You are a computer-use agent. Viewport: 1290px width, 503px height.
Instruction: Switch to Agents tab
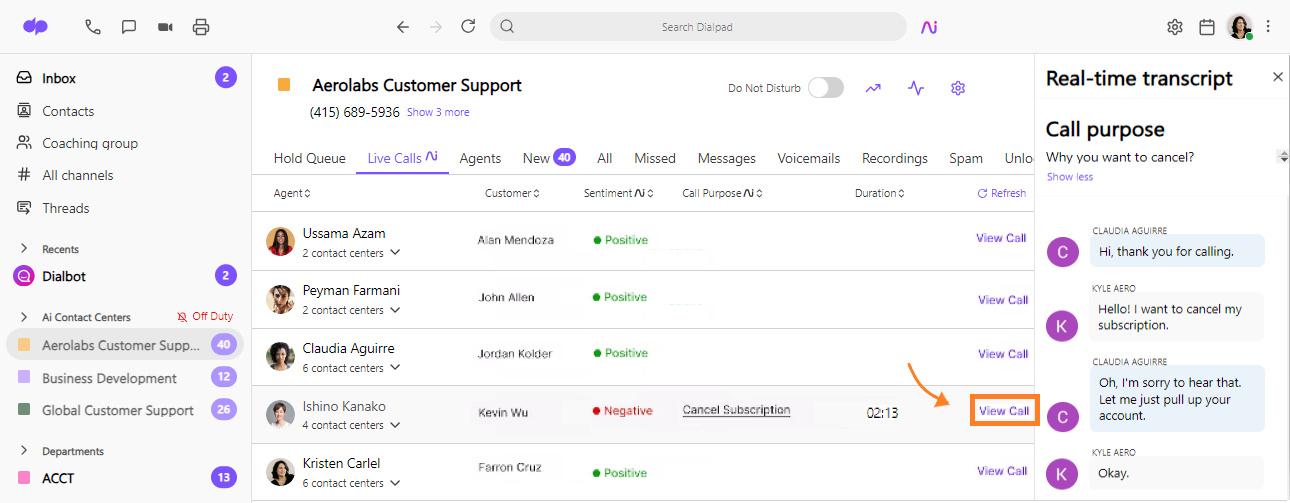pyautogui.click(x=480, y=158)
